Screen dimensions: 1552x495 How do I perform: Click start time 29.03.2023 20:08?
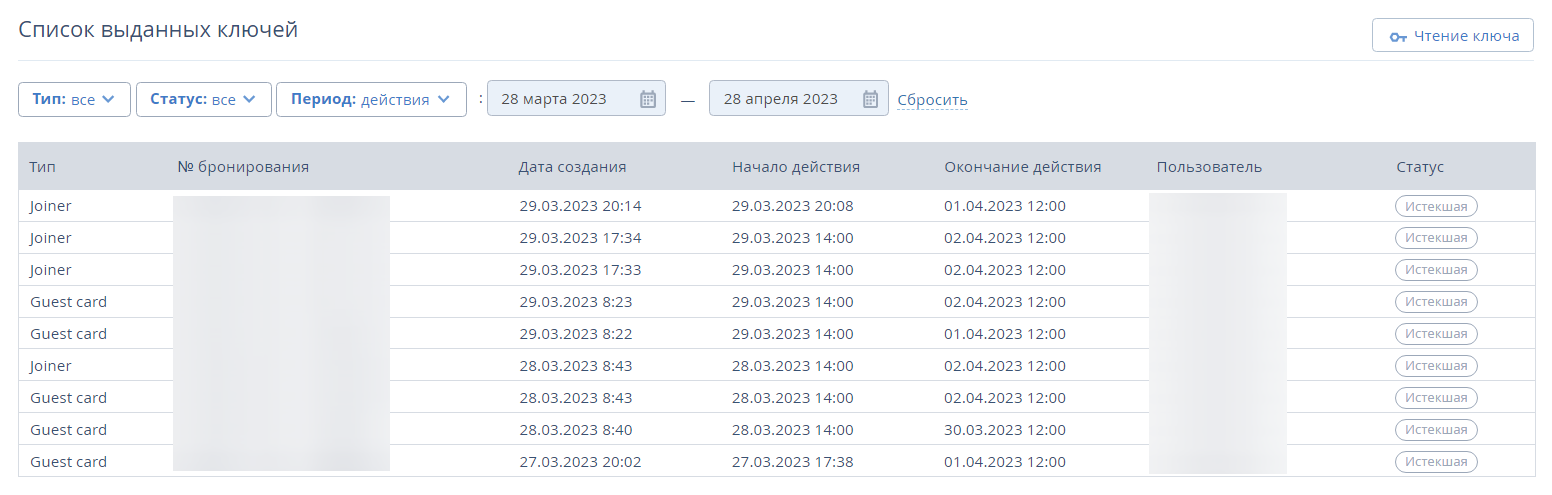coord(793,206)
